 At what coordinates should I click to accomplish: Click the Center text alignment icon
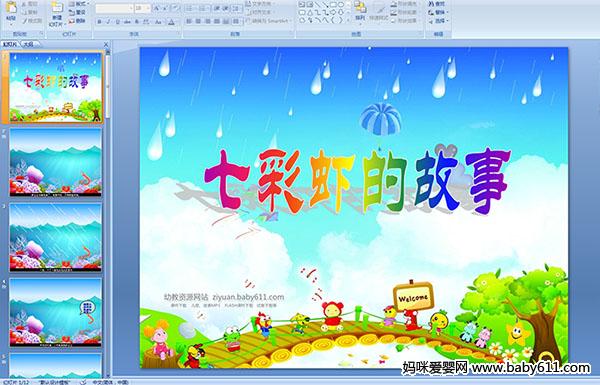coord(198,21)
